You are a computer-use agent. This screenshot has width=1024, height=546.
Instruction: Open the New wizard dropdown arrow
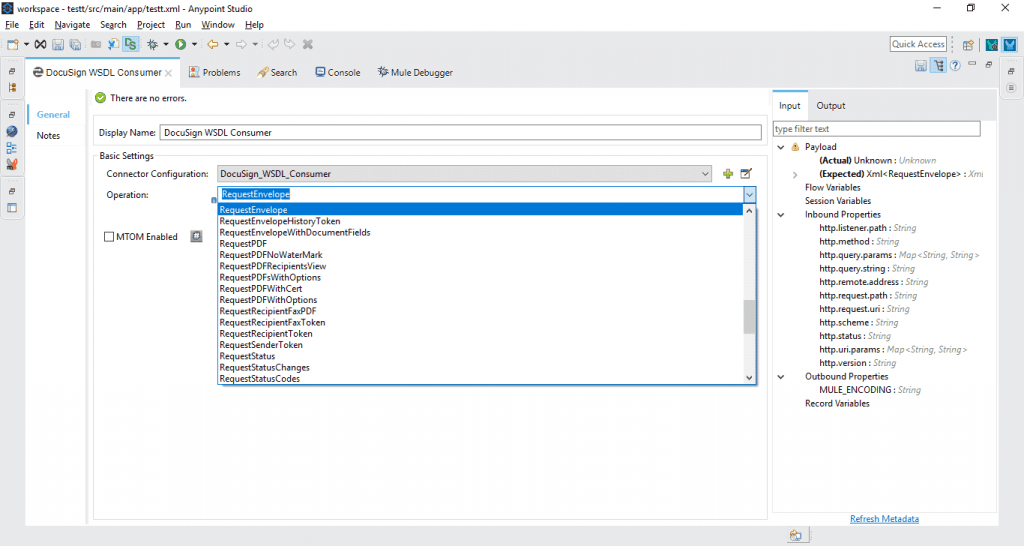26,44
